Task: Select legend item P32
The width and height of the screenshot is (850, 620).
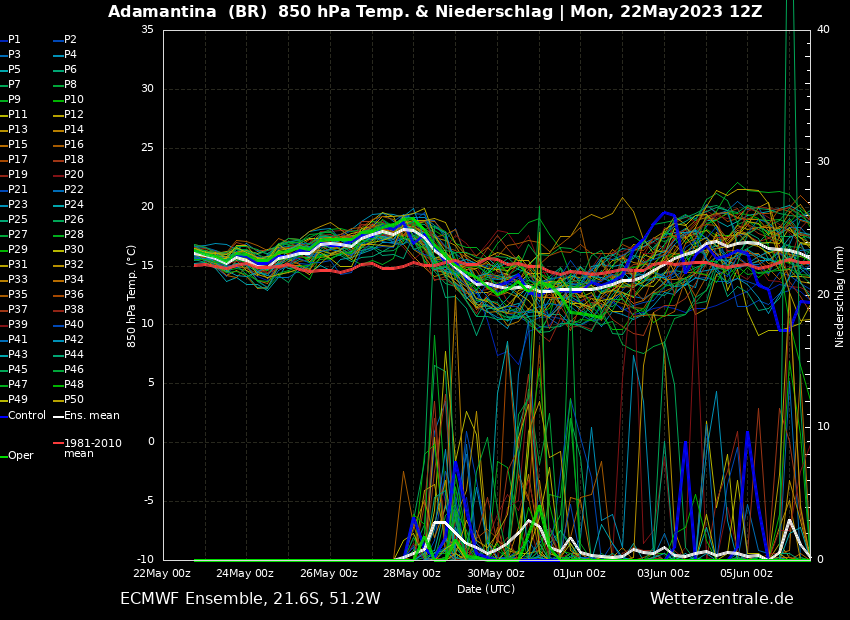Action: pyautogui.click(x=68, y=264)
